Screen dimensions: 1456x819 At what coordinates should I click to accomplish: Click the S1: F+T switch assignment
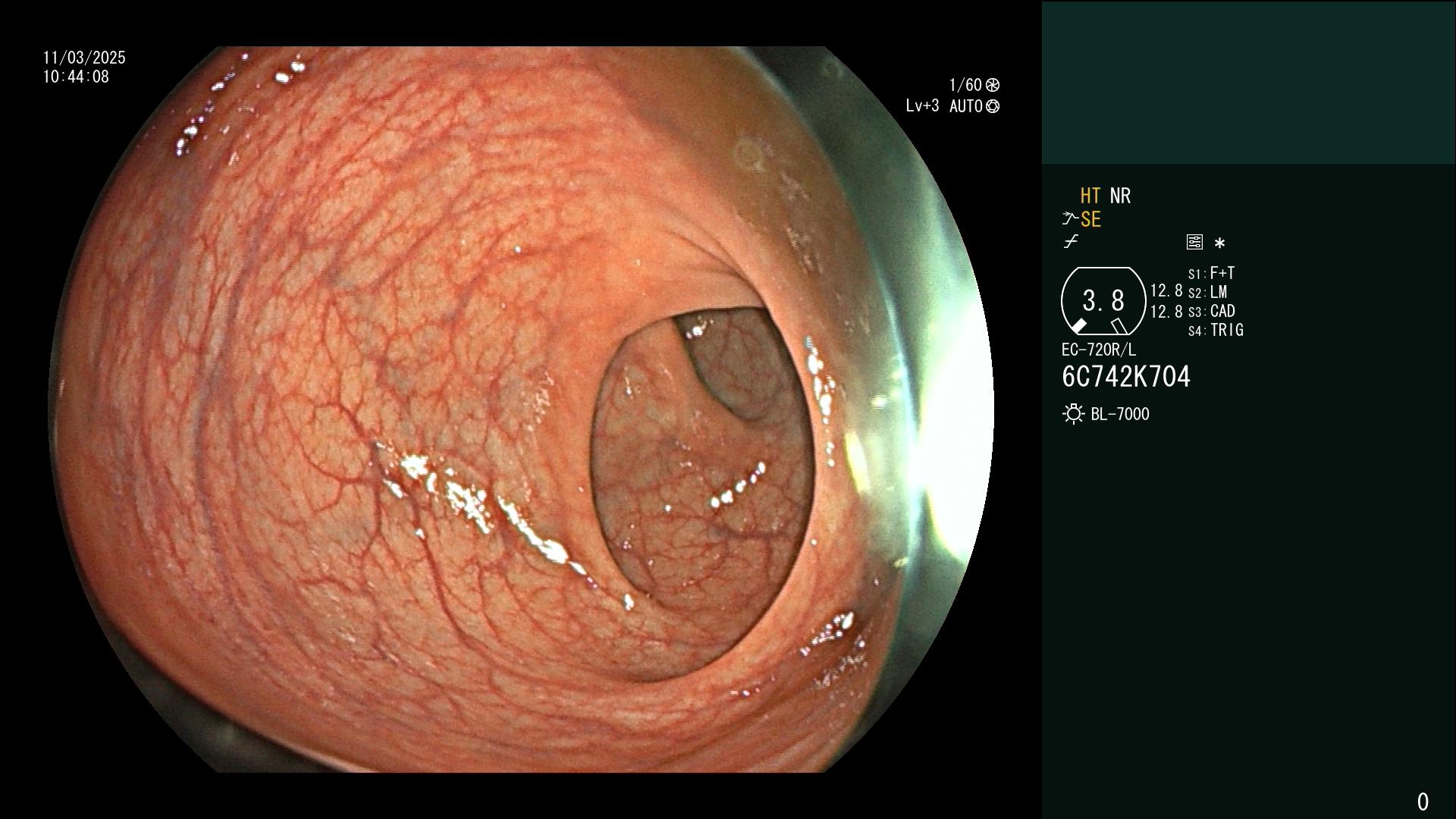(1212, 274)
